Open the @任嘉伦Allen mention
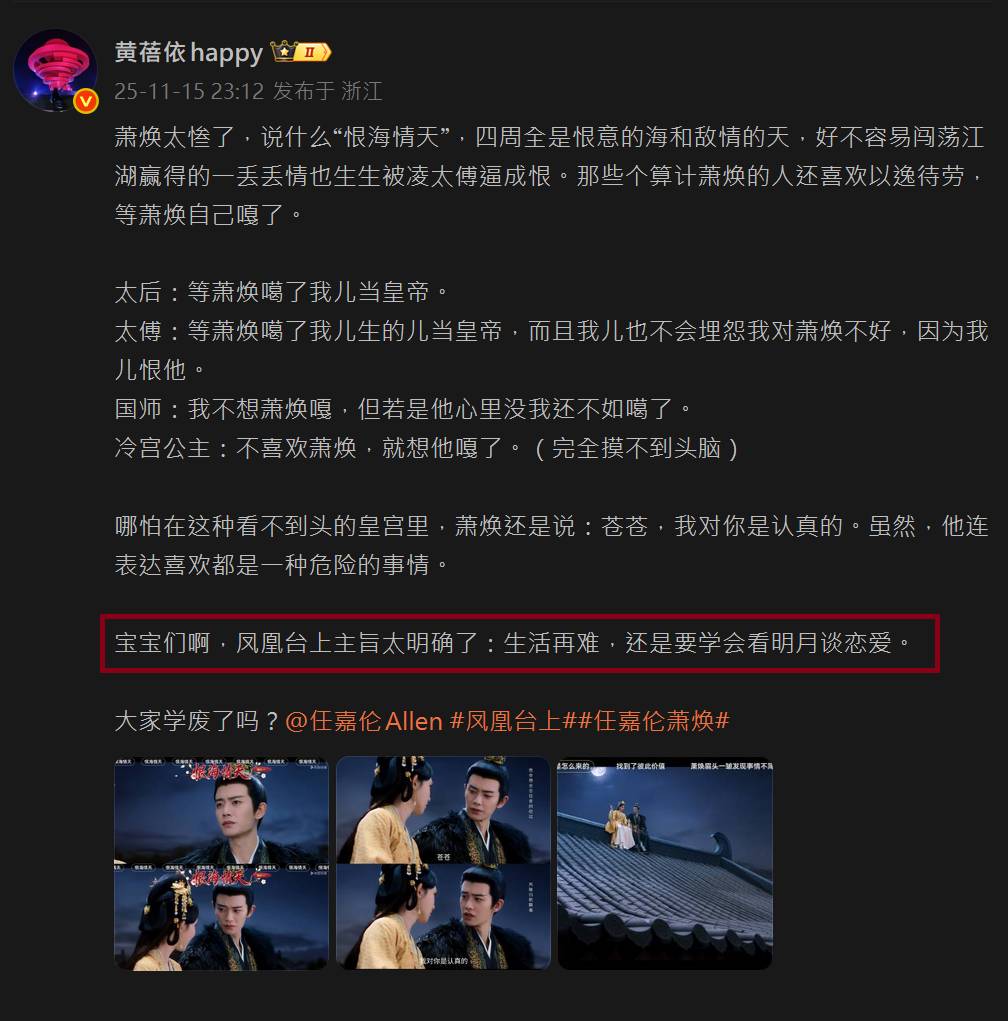The image size is (1008, 1021). 364,721
